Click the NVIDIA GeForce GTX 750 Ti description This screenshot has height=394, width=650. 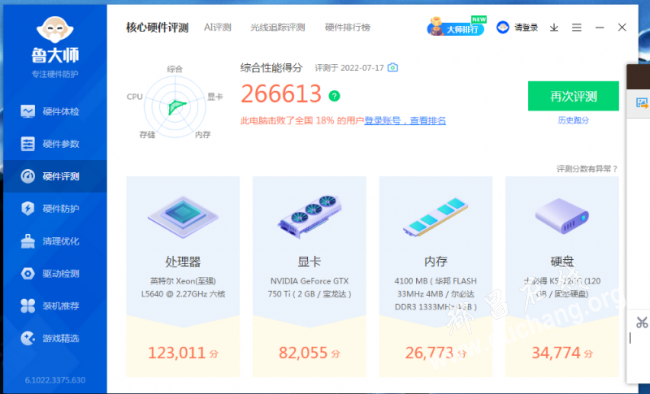click(x=309, y=287)
